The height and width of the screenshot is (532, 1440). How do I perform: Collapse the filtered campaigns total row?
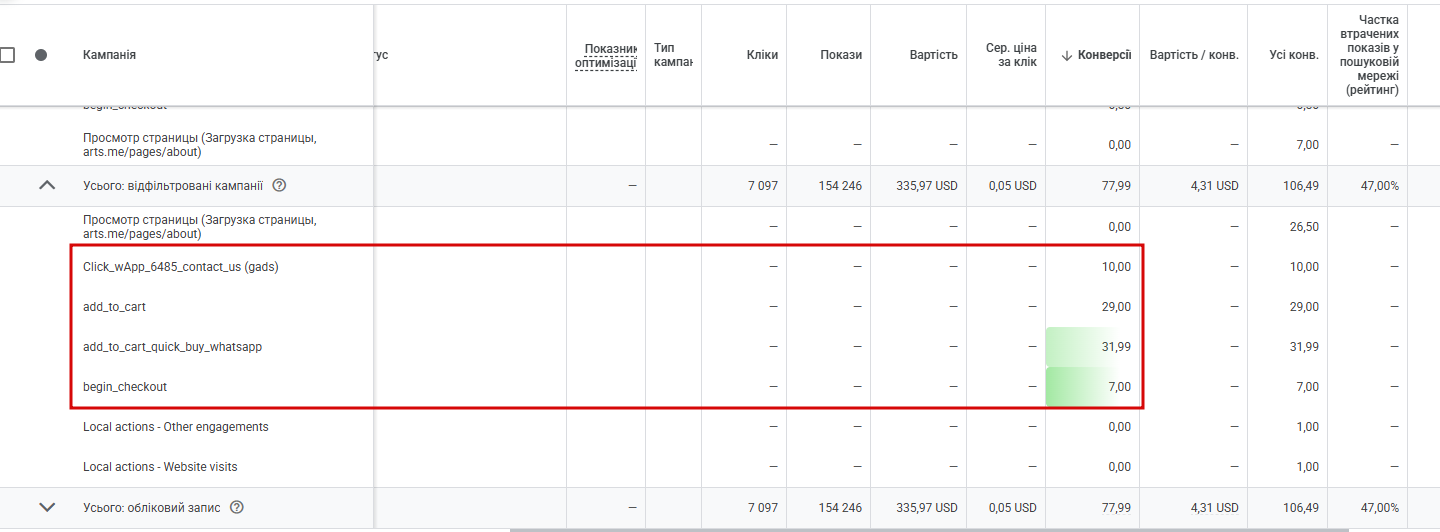47,185
